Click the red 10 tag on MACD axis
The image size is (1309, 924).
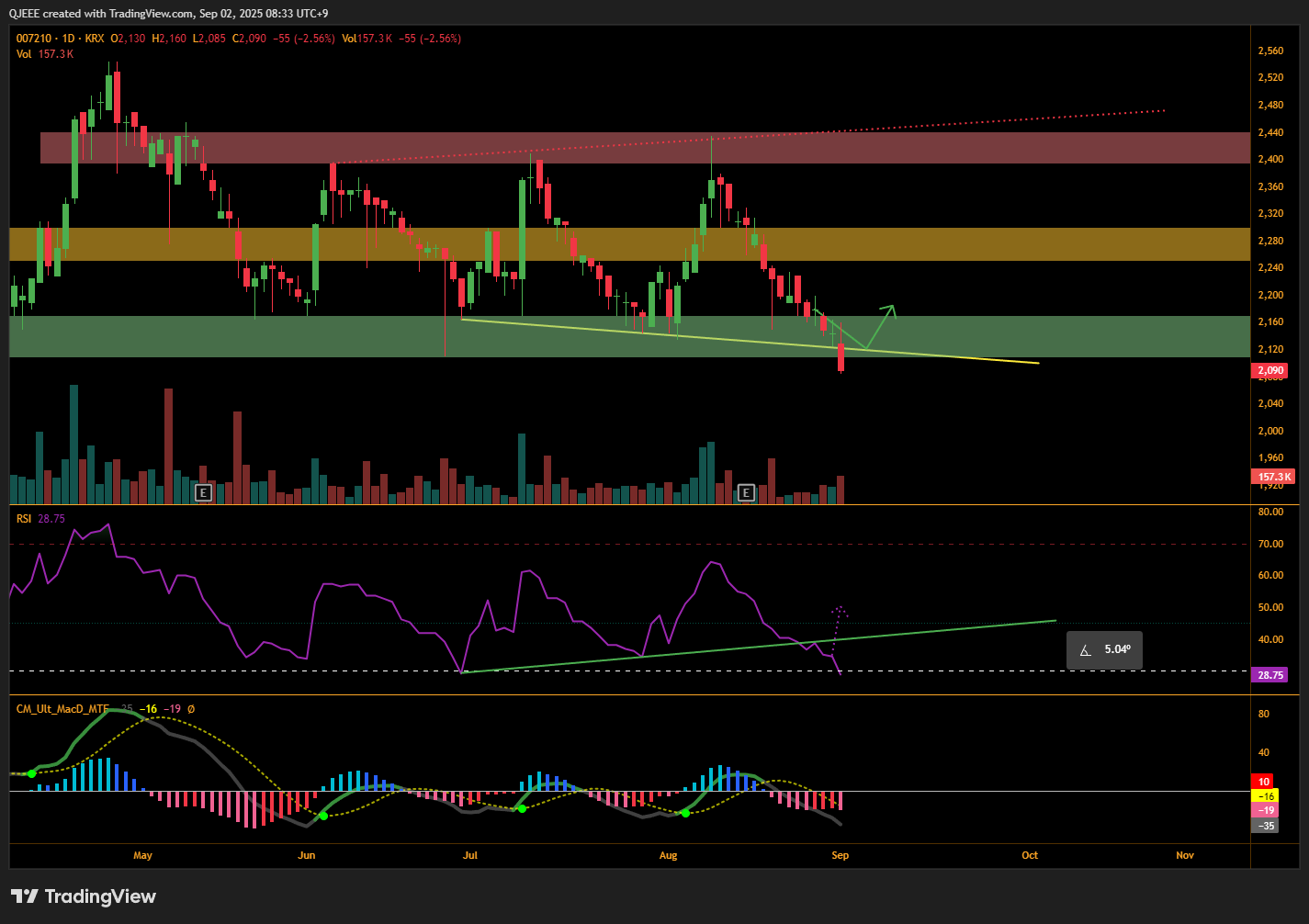point(1264,782)
